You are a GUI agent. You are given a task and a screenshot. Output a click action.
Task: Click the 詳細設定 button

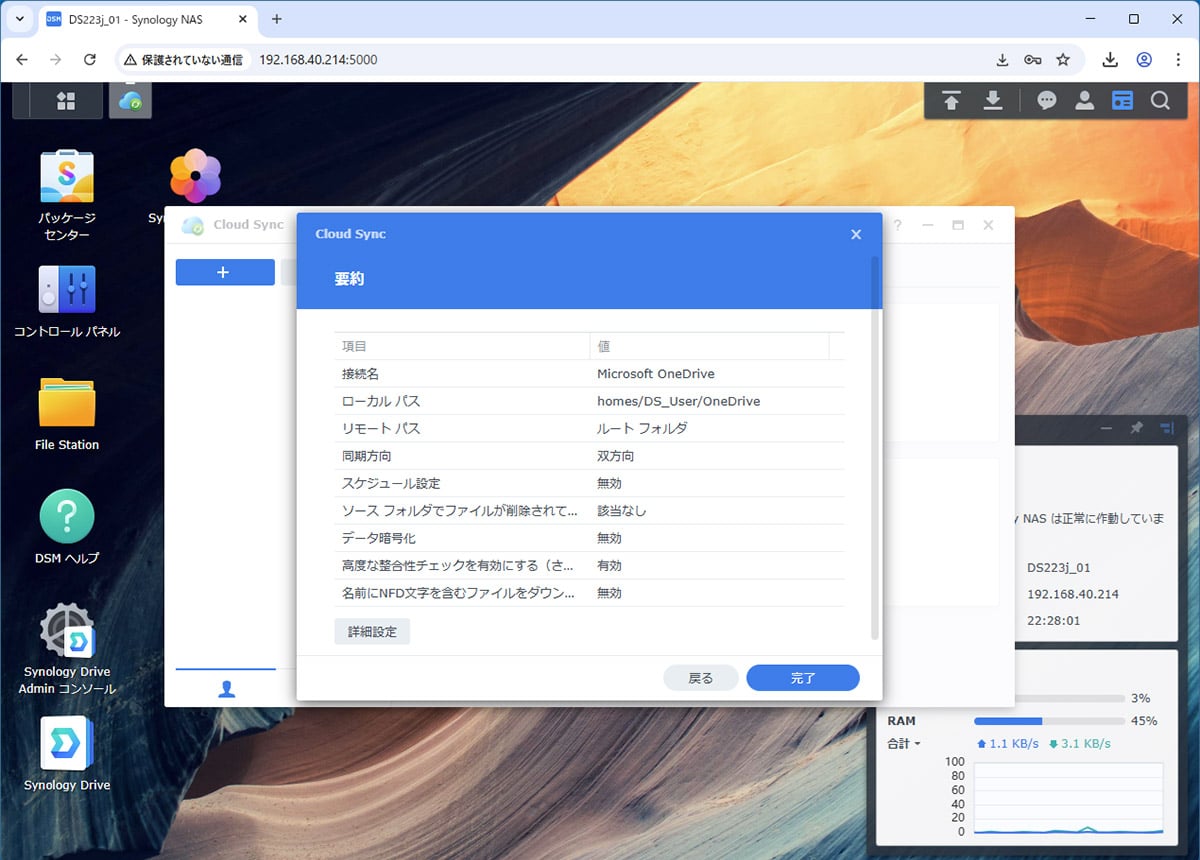[x=372, y=632]
